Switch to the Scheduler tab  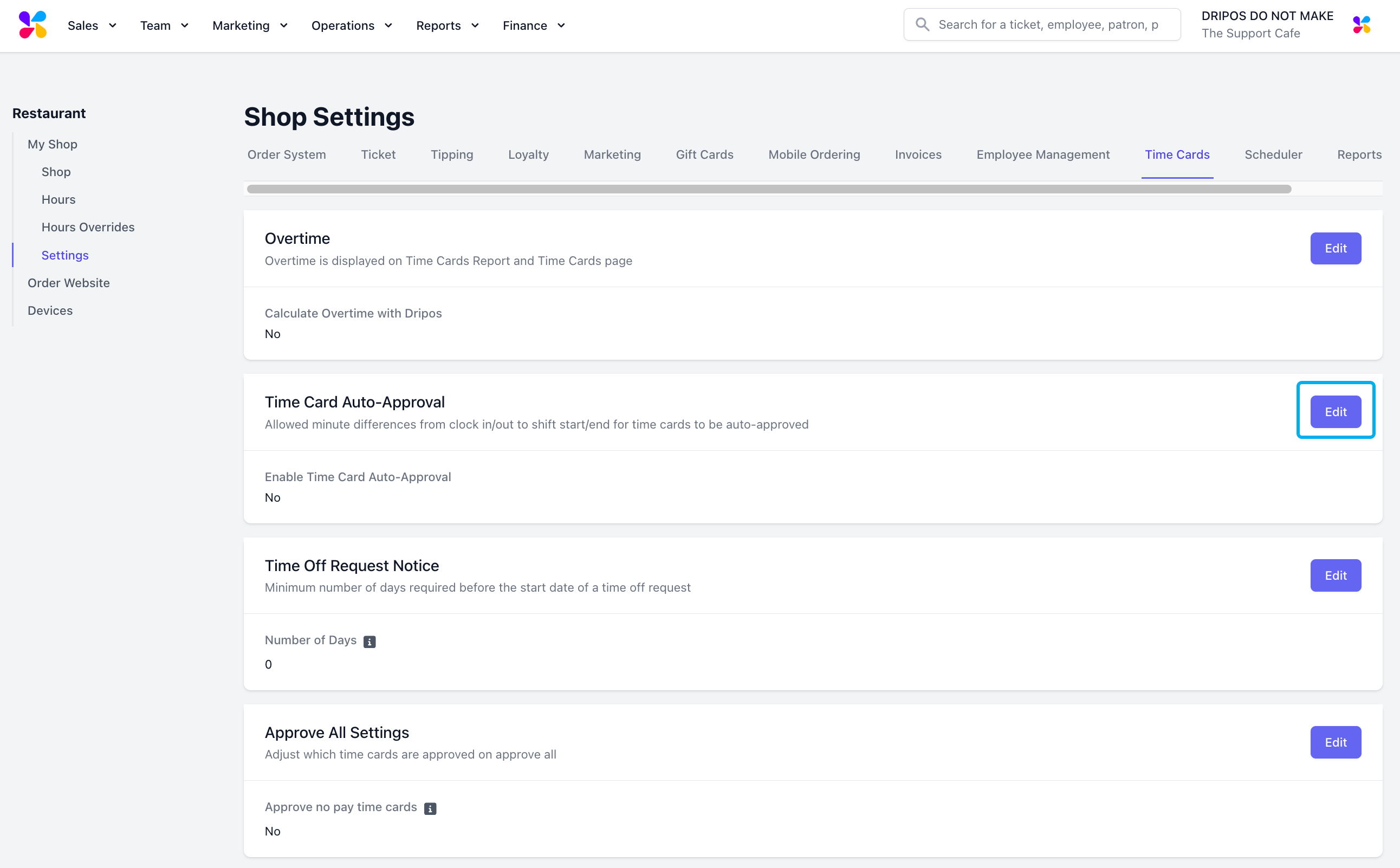click(1273, 154)
